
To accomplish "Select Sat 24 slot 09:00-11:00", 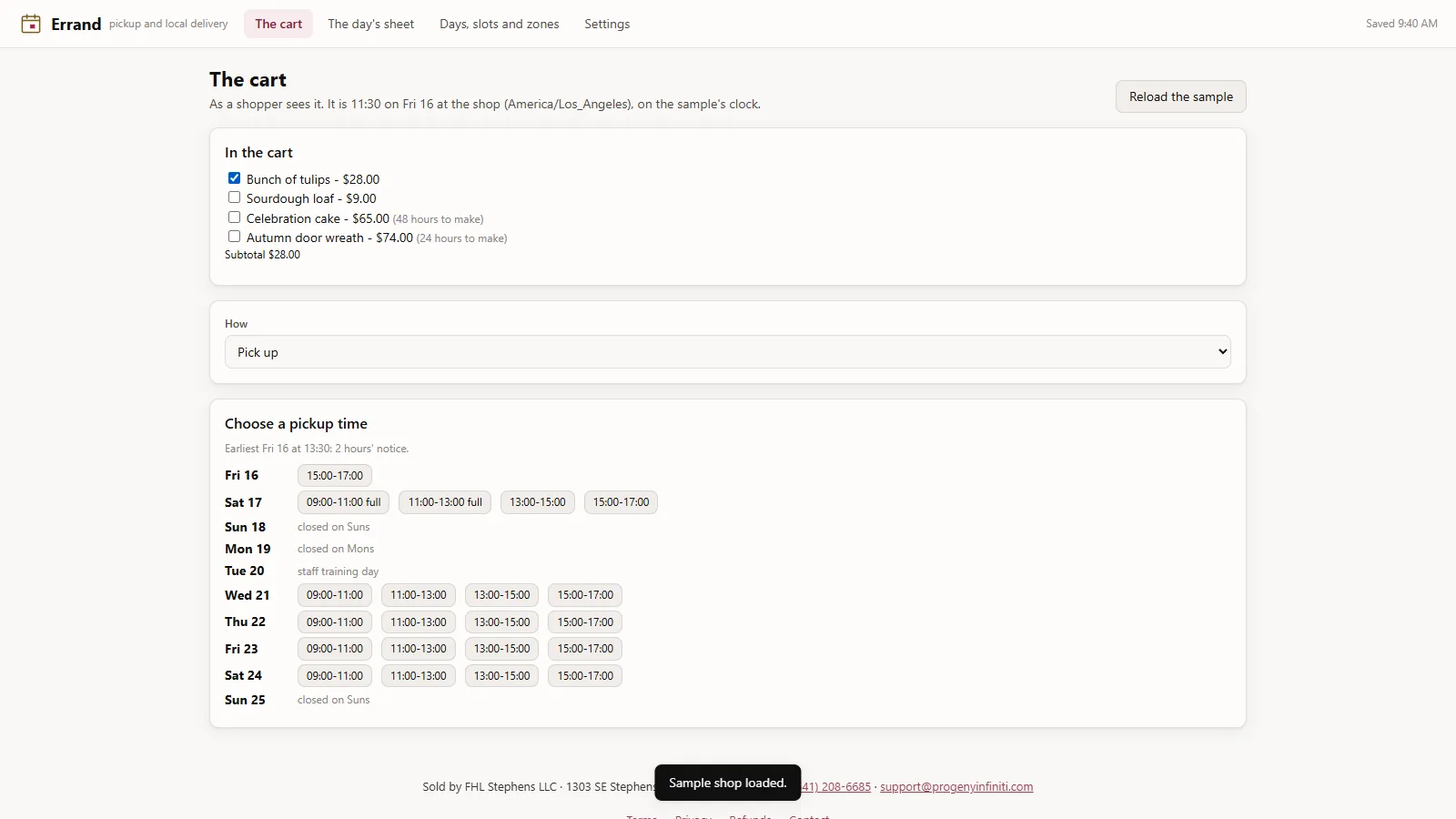I will [x=335, y=676].
